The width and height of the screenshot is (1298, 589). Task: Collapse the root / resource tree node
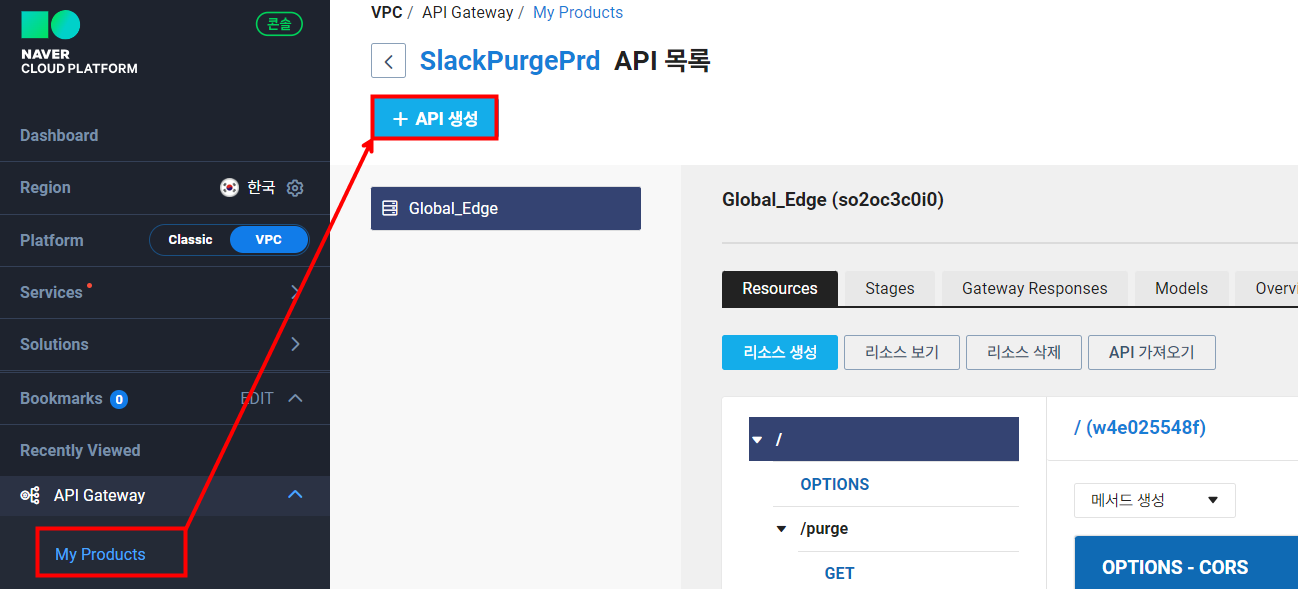(758, 440)
